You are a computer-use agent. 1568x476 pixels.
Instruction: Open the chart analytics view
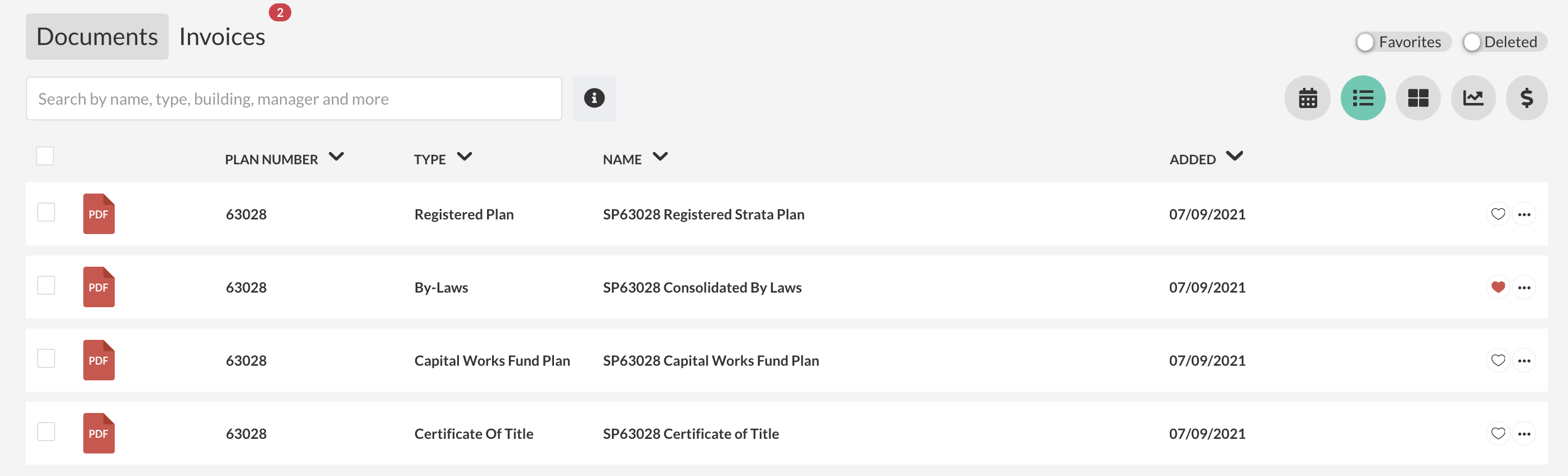[1472, 98]
